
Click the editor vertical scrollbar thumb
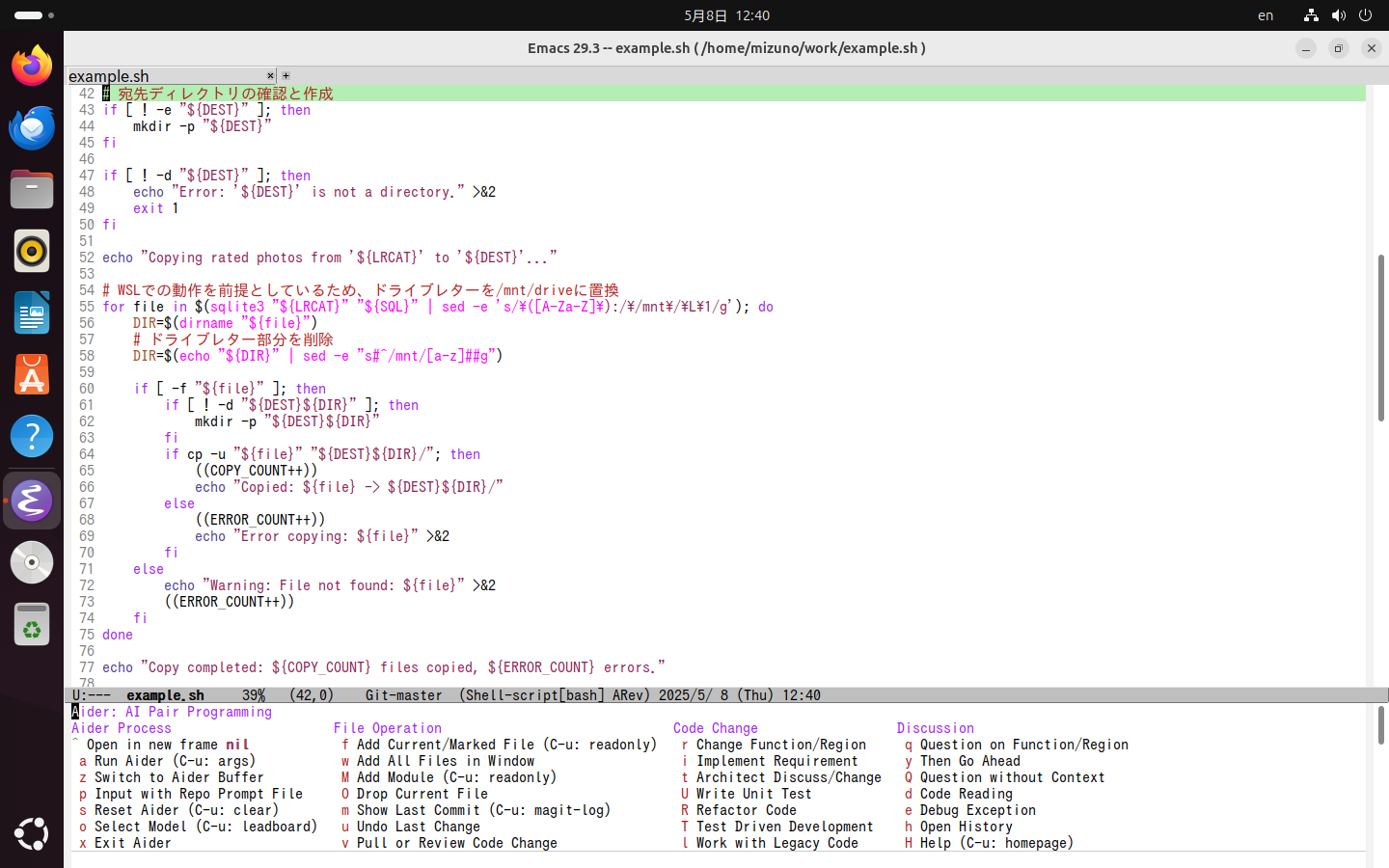1380,338
